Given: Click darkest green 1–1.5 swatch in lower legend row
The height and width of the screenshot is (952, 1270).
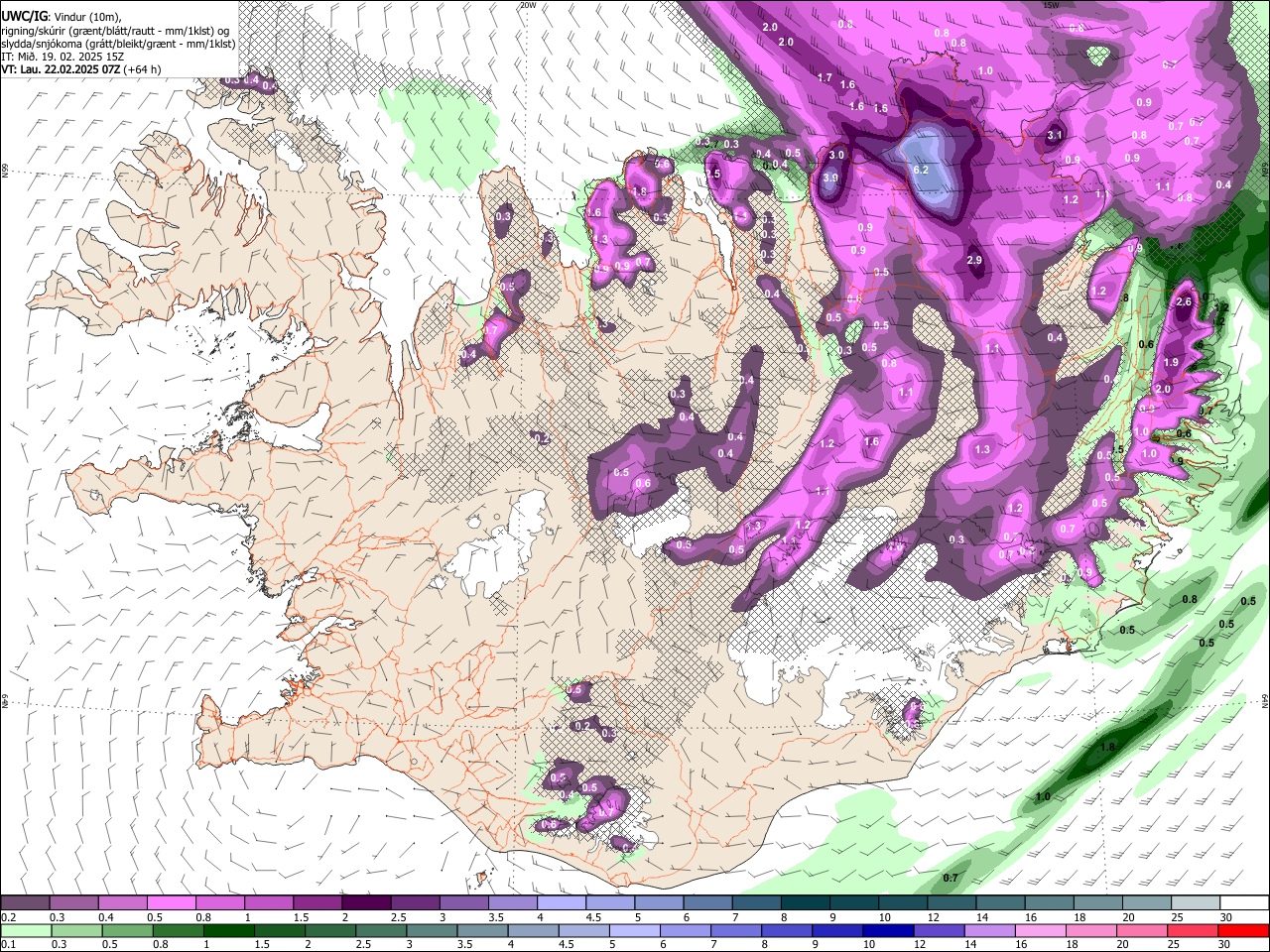Looking at the screenshot, I should tap(228, 930).
